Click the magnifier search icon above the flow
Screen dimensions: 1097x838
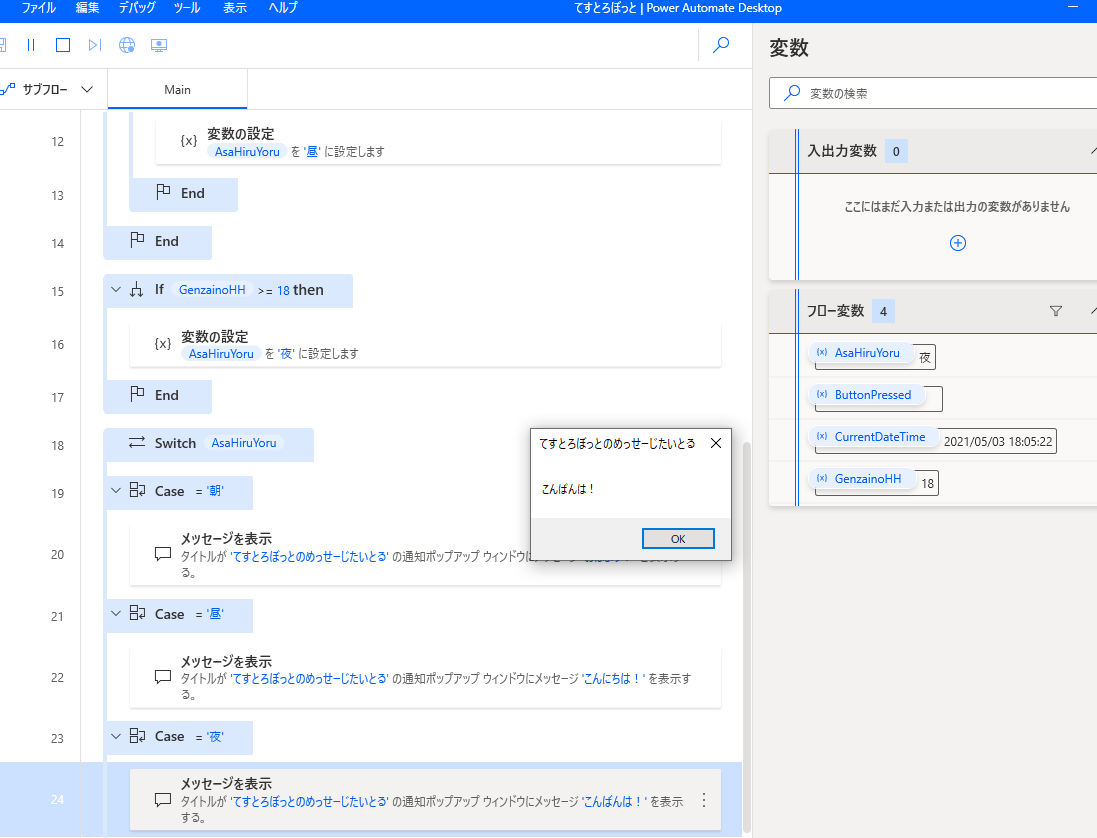coord(720,45)
